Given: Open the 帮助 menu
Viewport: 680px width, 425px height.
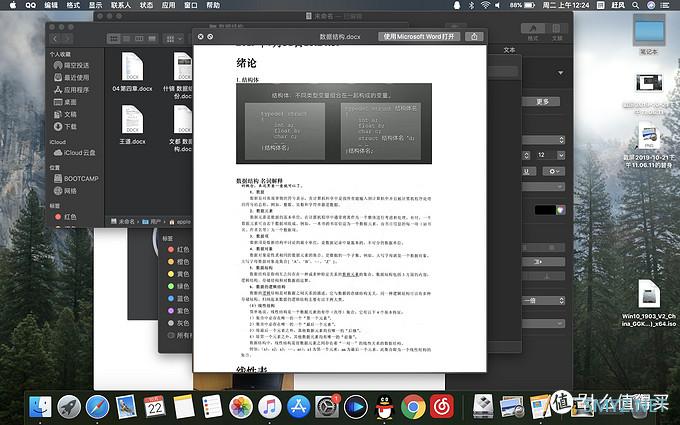Looking at the screenshot, I should tap(213, 5).
